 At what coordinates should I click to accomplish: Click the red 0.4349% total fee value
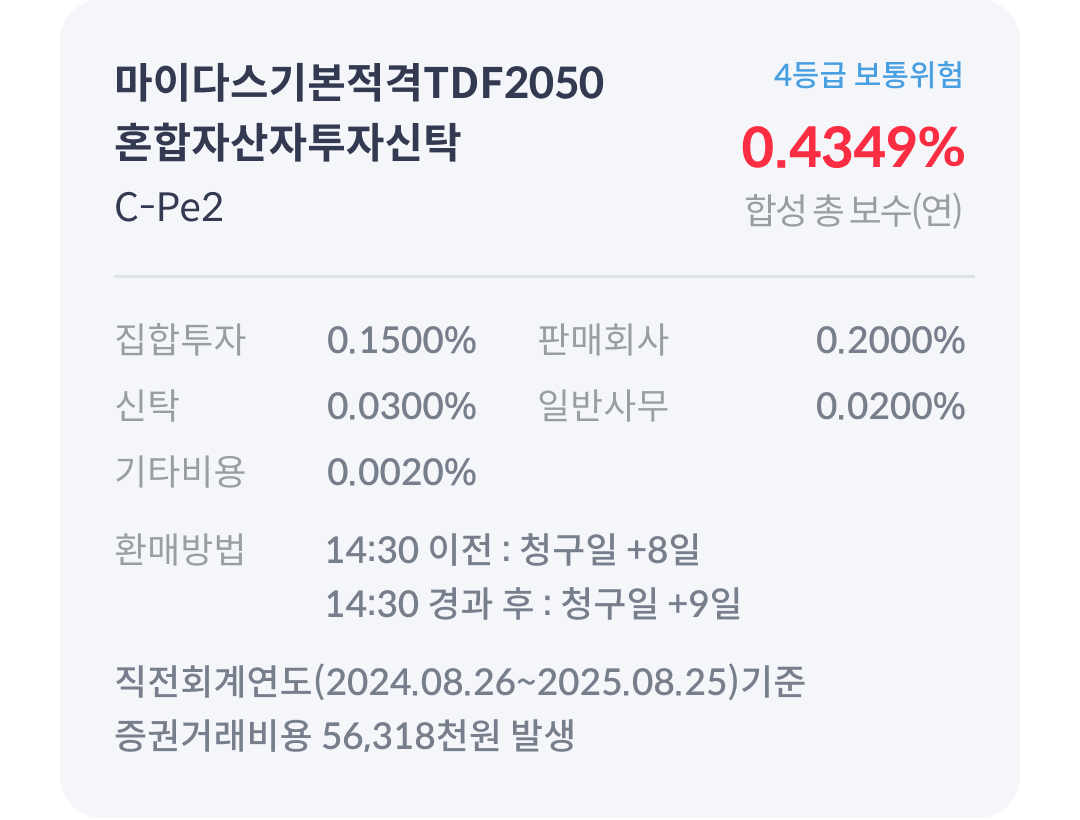(853, 147)
